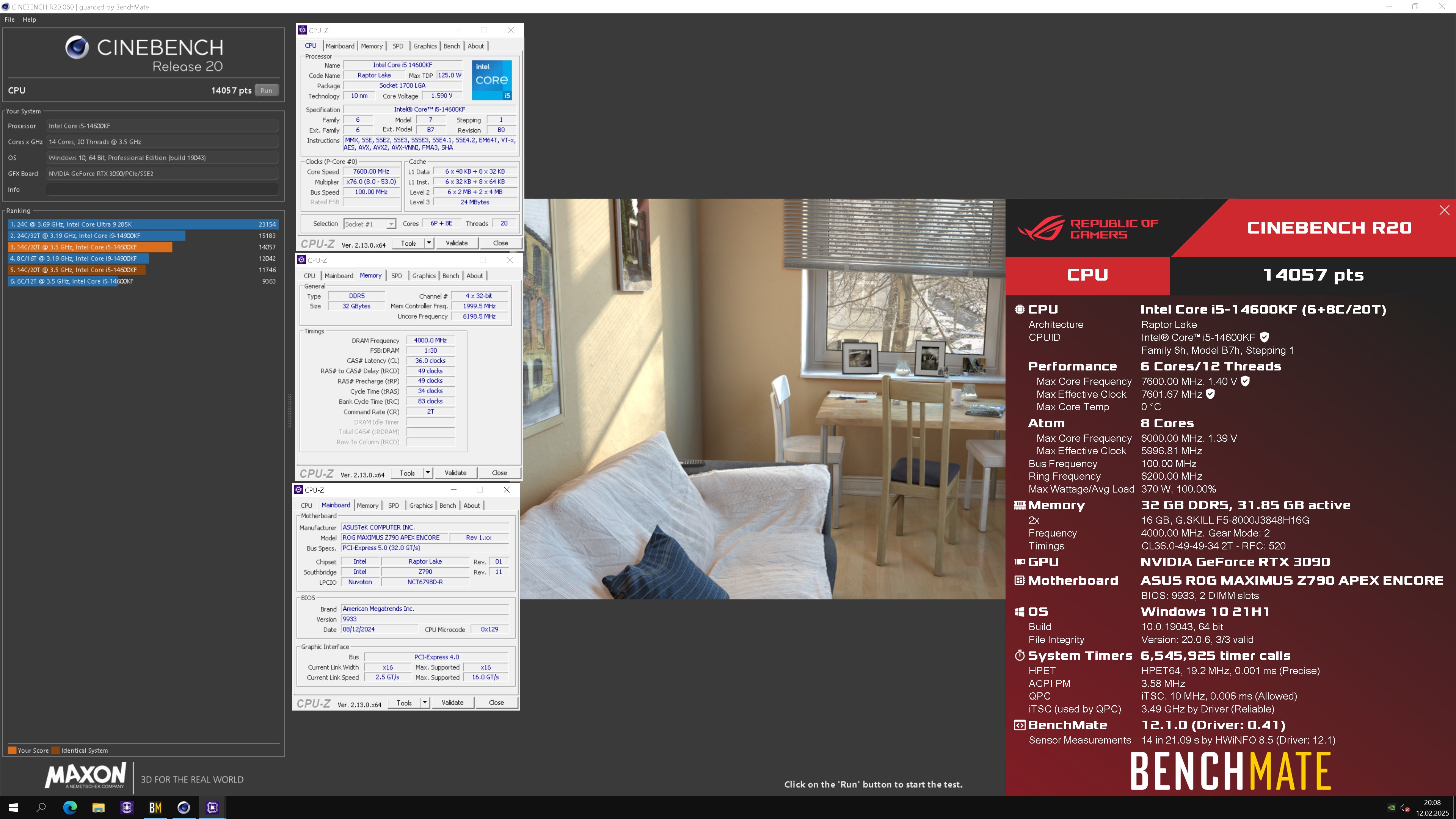Click BIOS Version value 9933

[x=425, y=619]
